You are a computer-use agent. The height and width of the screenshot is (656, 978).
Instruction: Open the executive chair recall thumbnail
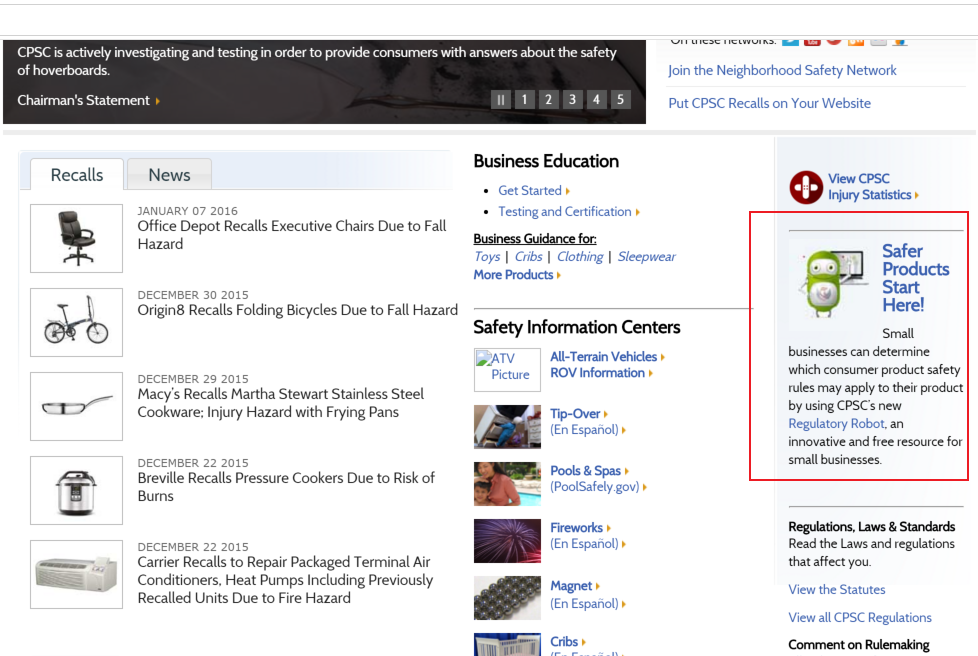pos(77,238)
